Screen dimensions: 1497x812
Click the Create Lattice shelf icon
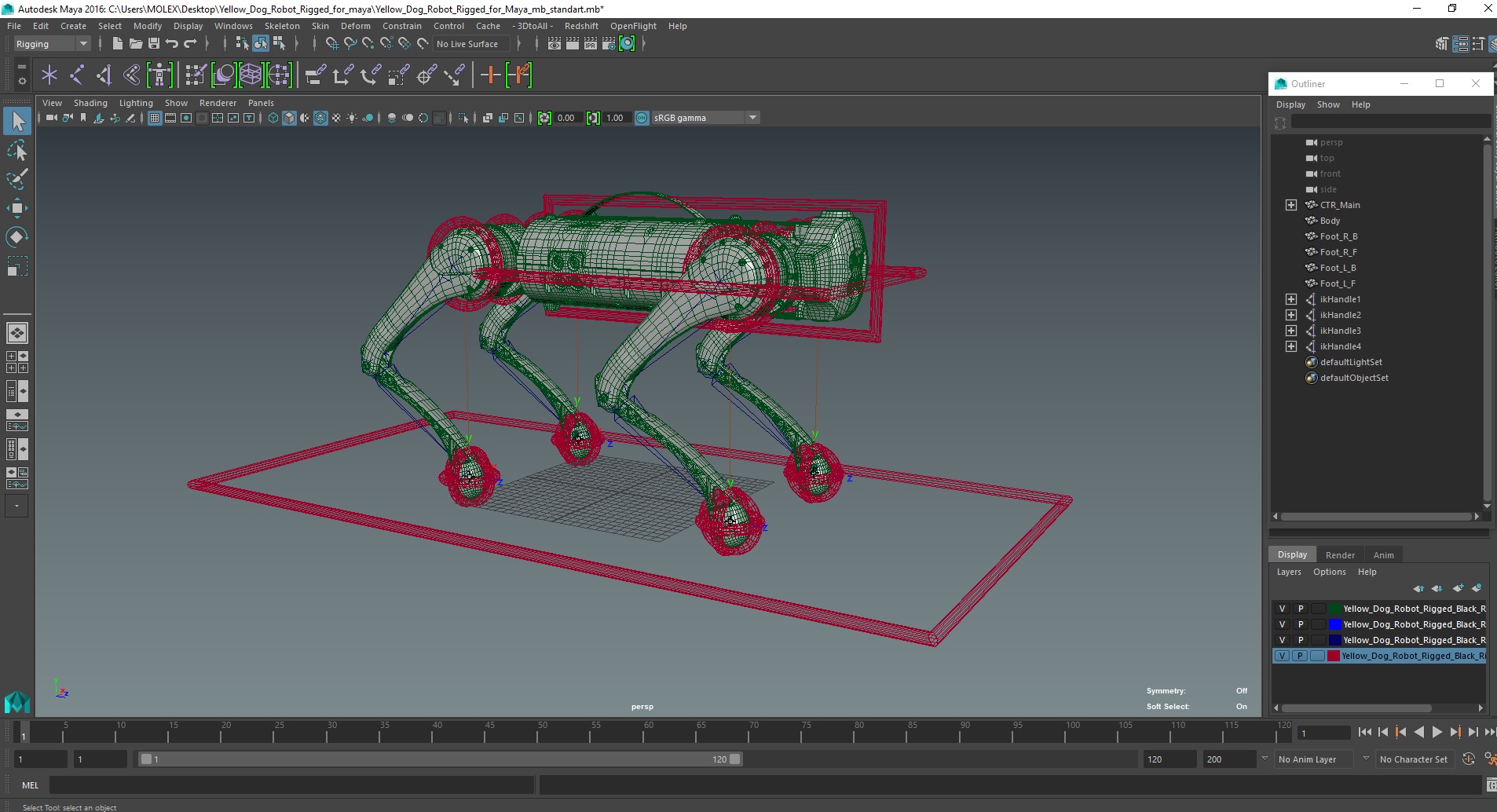pos(251,75)
